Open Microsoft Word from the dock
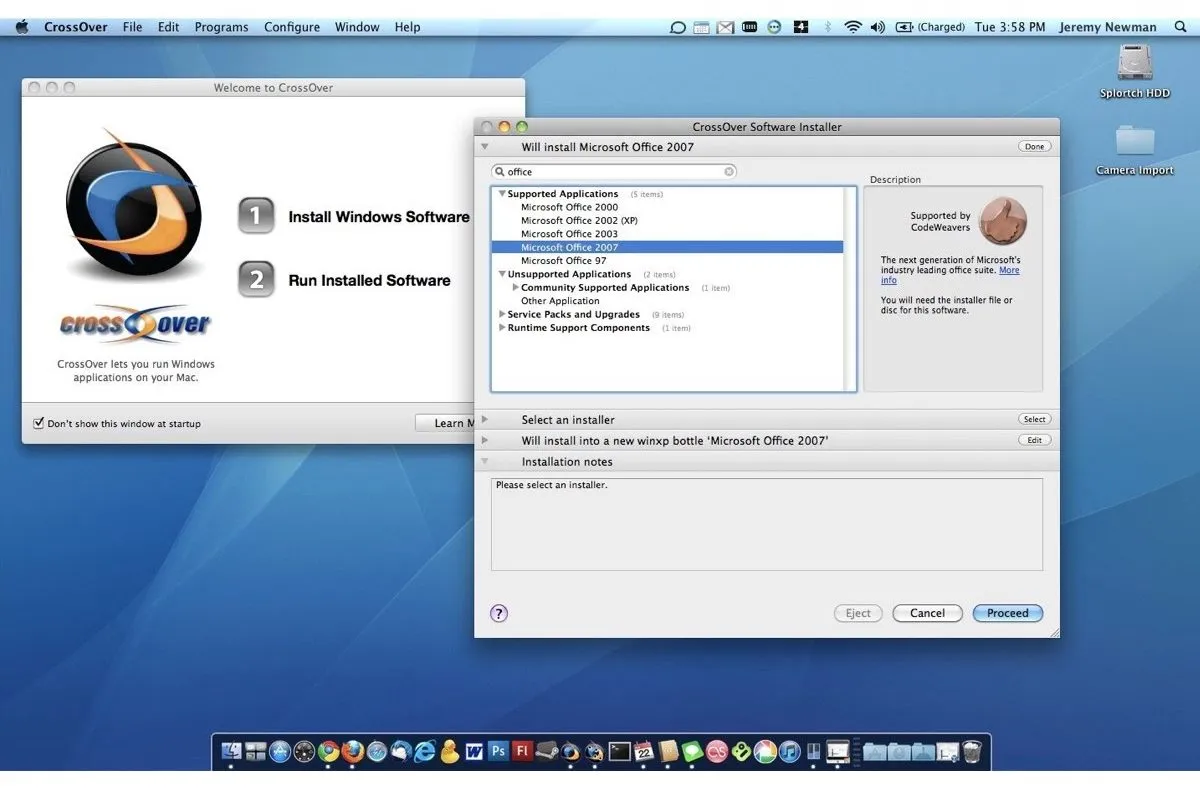Viewport: 1200px width, 789px height. pos(474,751)
